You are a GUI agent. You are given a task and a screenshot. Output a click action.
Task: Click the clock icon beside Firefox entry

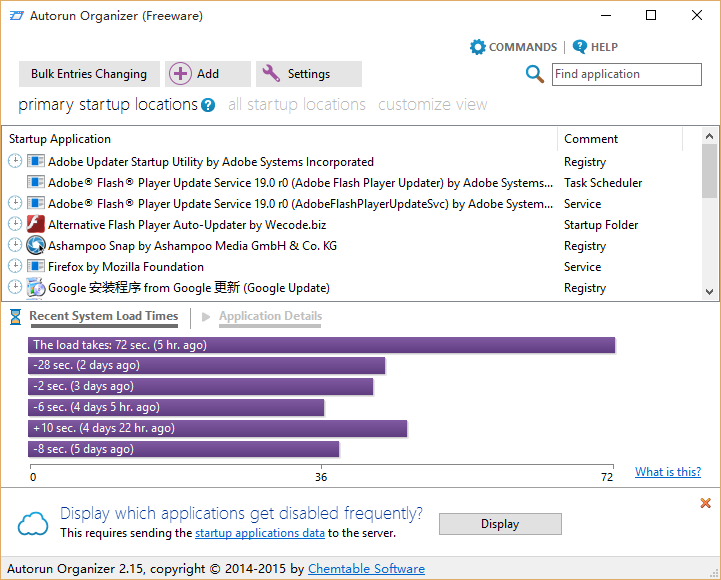tap(15, 267)
